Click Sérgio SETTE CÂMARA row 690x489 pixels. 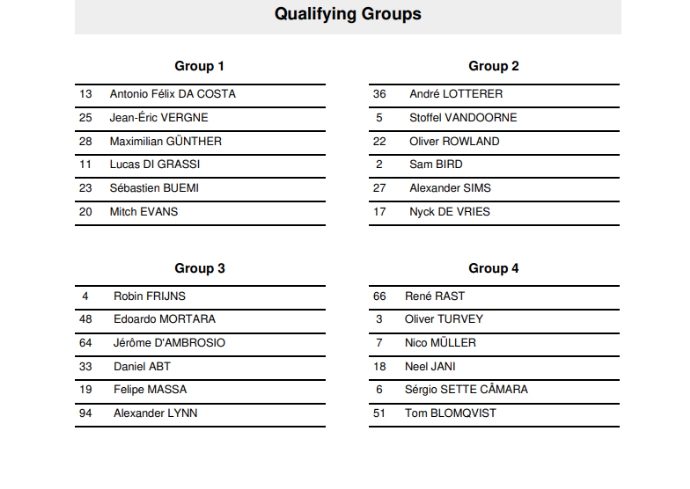tap(494, 391)
